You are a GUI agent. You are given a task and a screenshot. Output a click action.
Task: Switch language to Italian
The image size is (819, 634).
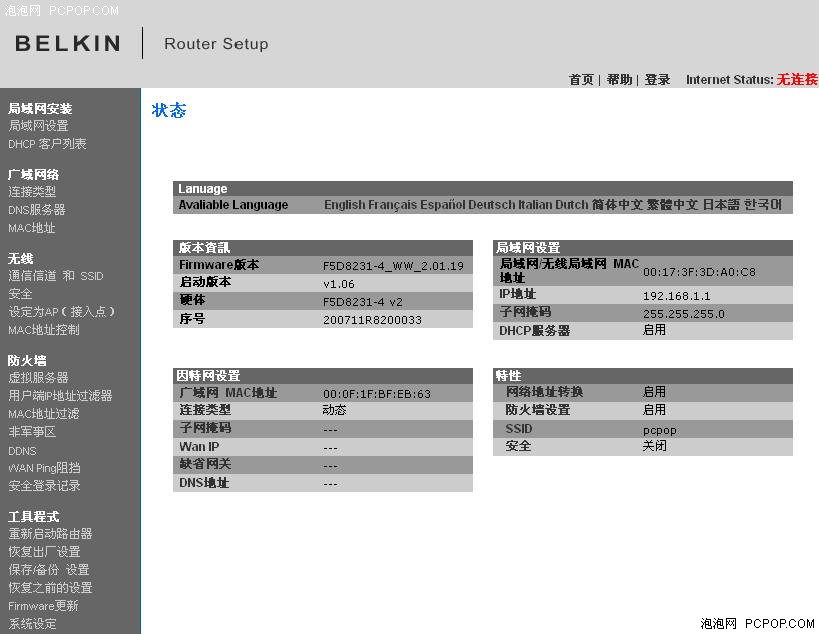click(x=535, y=205)
